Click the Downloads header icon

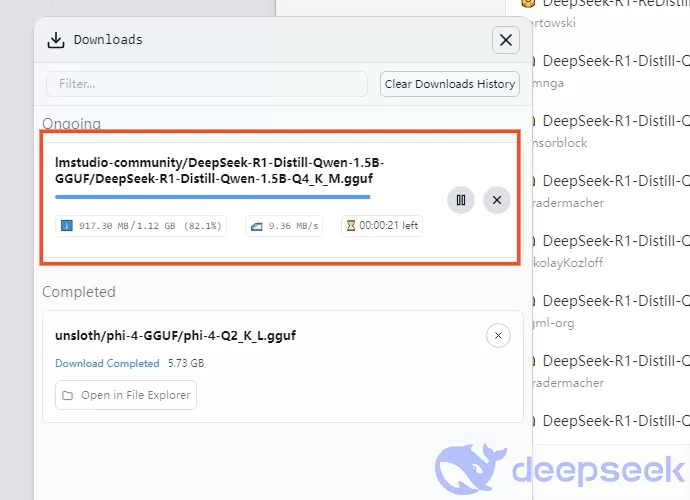click(56, 40)
